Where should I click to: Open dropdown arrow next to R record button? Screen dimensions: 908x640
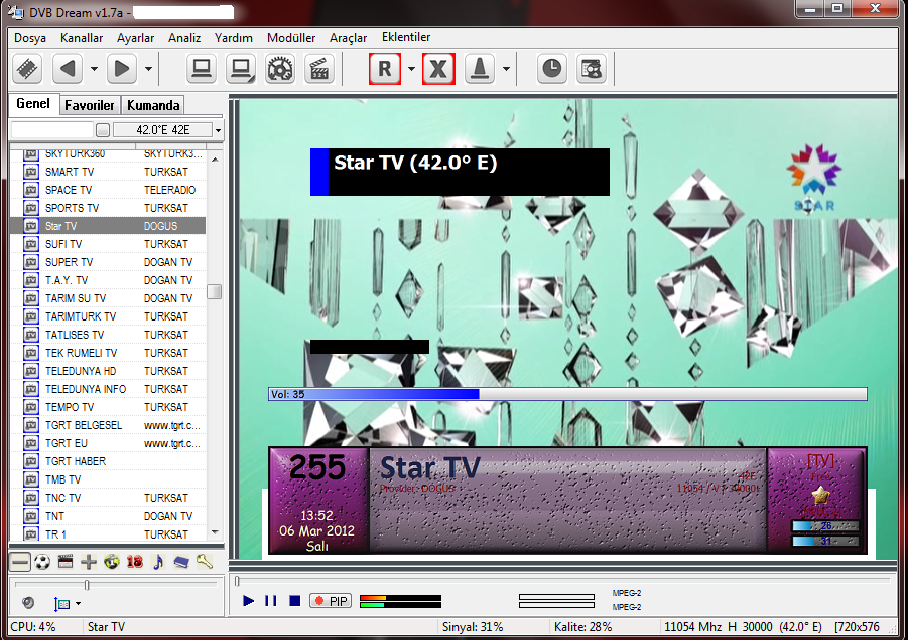click(x=411, y=69)
